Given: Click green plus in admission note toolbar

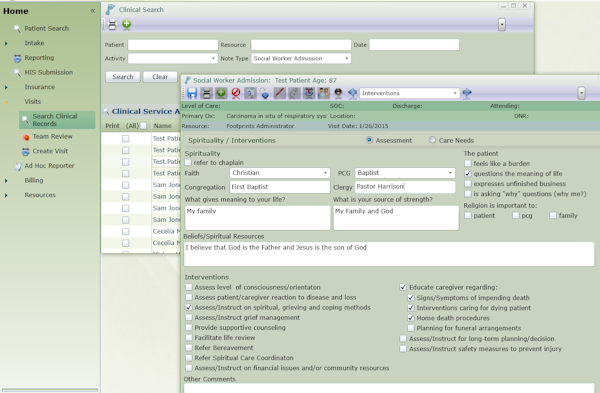Looking at the screenshot, I should coord(221,93).
